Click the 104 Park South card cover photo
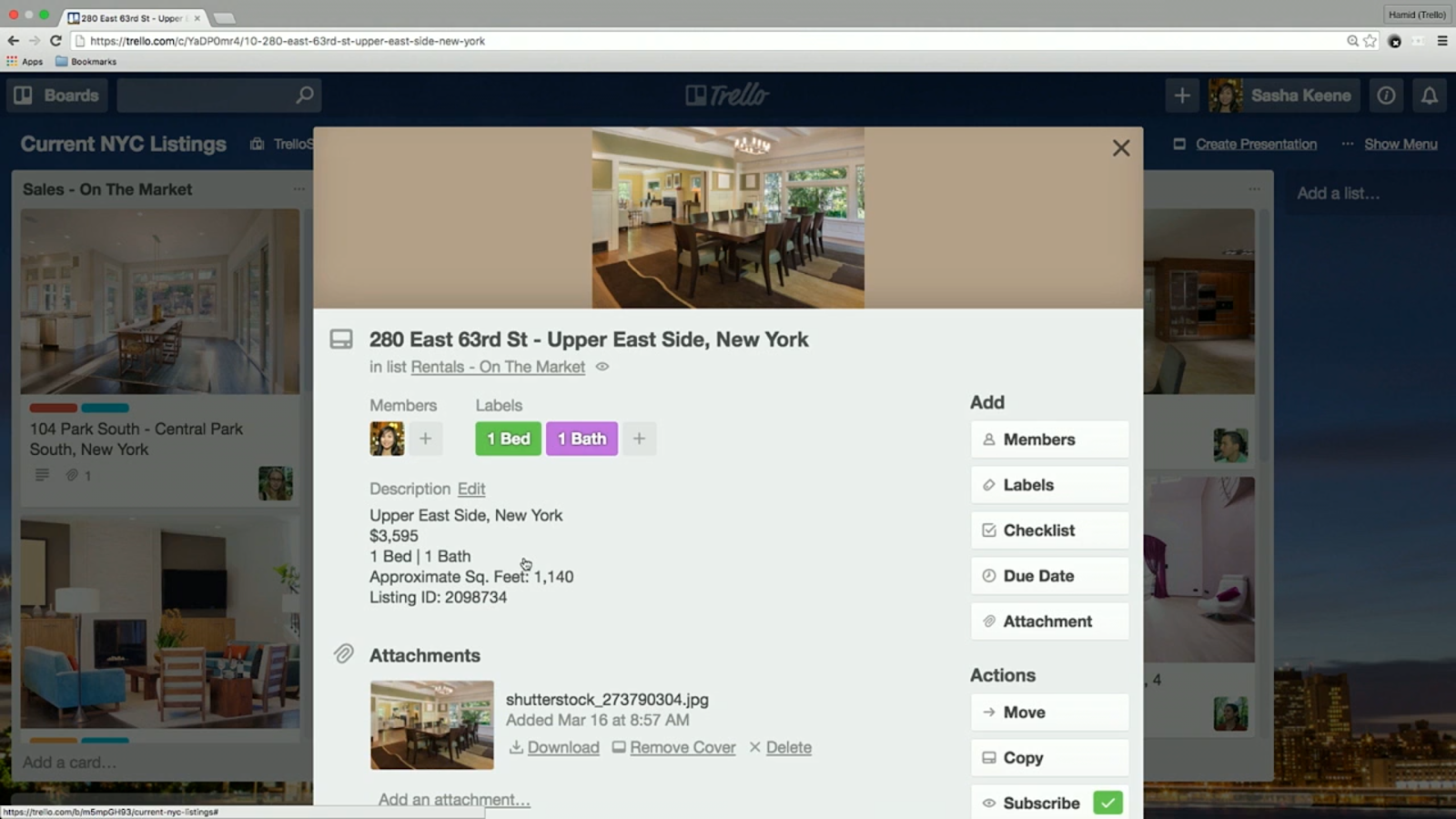 click(160, 301)
